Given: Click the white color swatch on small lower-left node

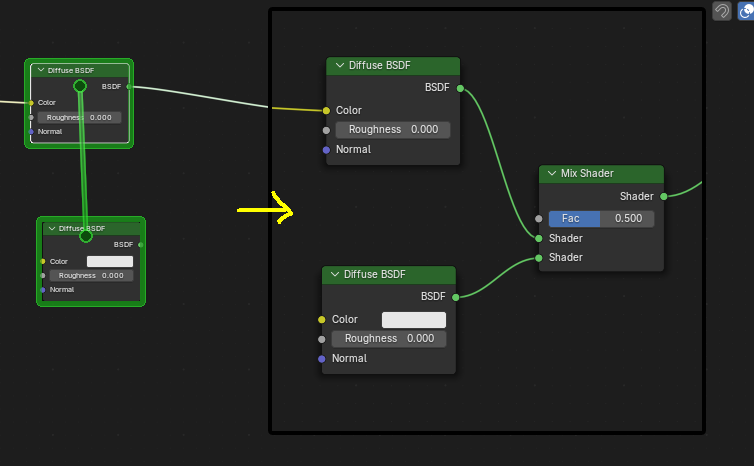Looking at the screenshot, I should [x=109, y=261].
